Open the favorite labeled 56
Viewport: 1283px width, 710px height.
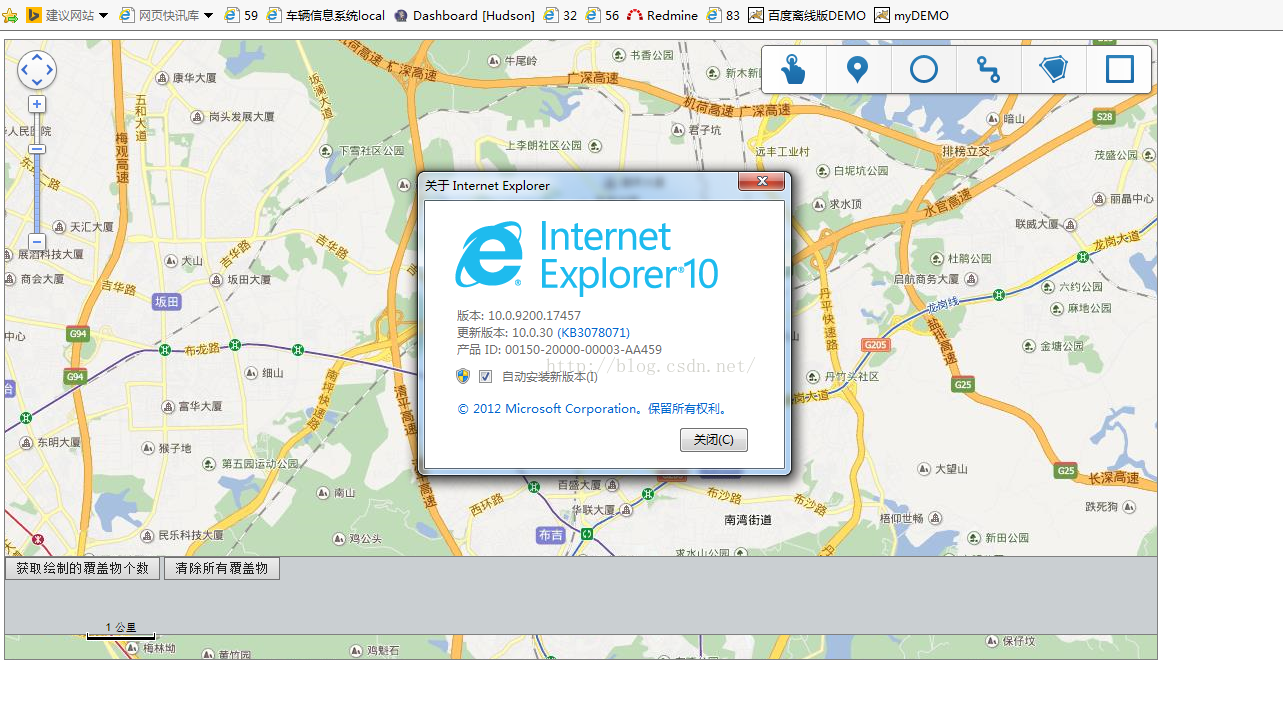pyautogui.click(x=602, y=16)
